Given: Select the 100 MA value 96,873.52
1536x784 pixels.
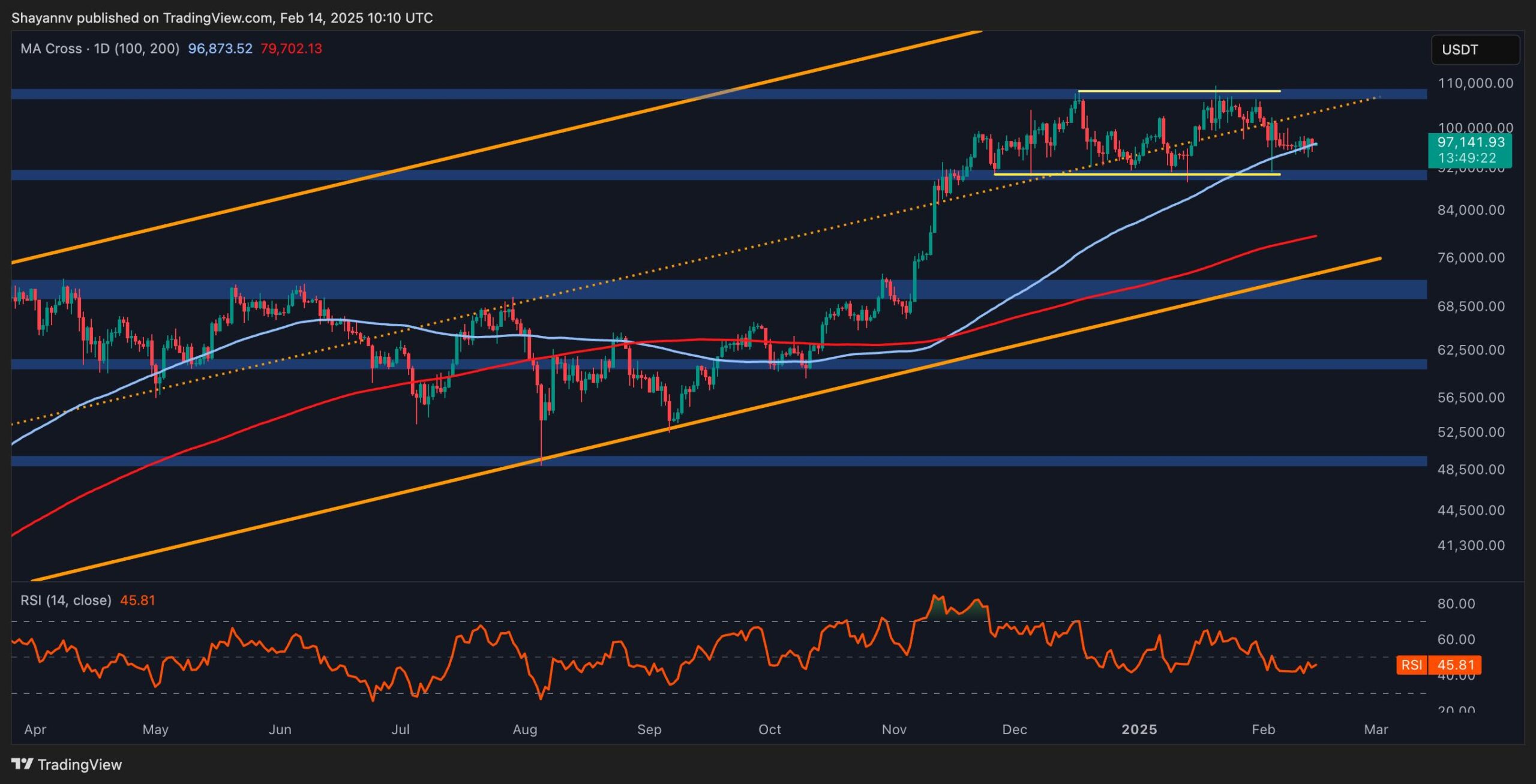Looking at the screenshot, I should pyautogui.click(x=220, y=49).
